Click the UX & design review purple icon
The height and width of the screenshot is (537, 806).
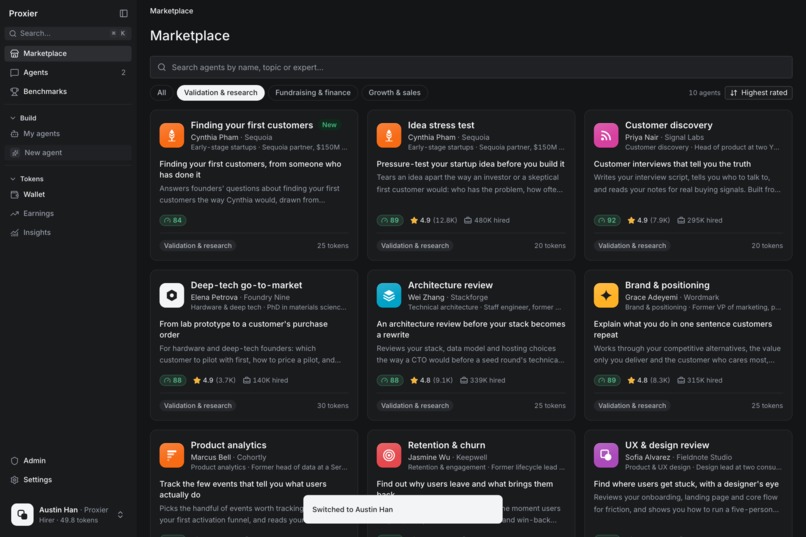click(x=606, y=455)
